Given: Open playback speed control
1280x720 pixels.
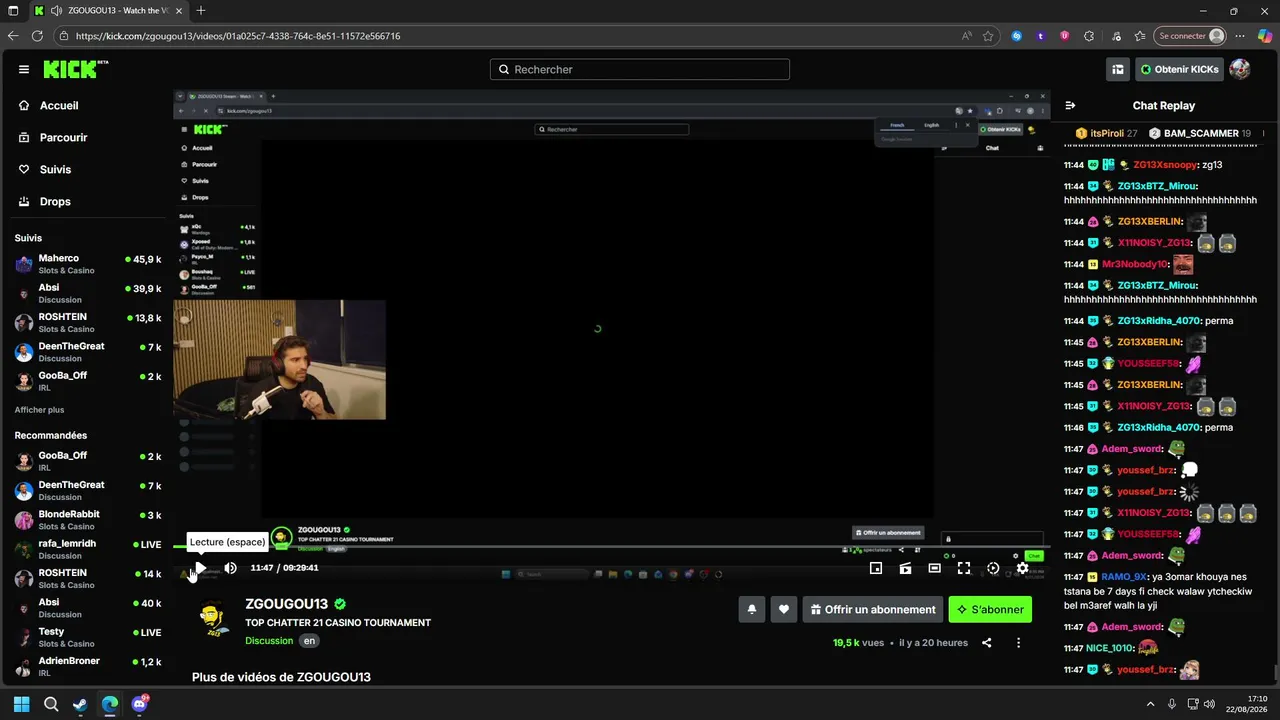Looking at the screenshot, I should point(993,568).
